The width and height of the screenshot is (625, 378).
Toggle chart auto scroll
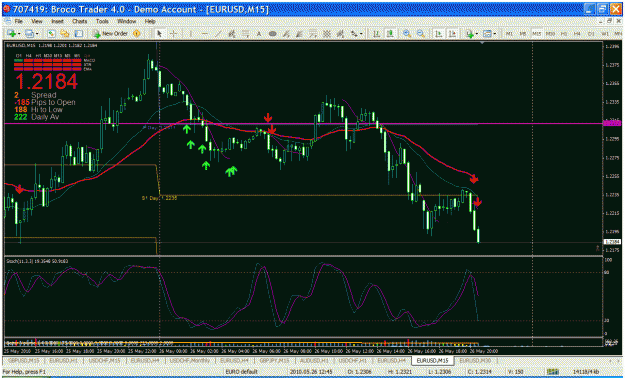[x=439, y=34]
